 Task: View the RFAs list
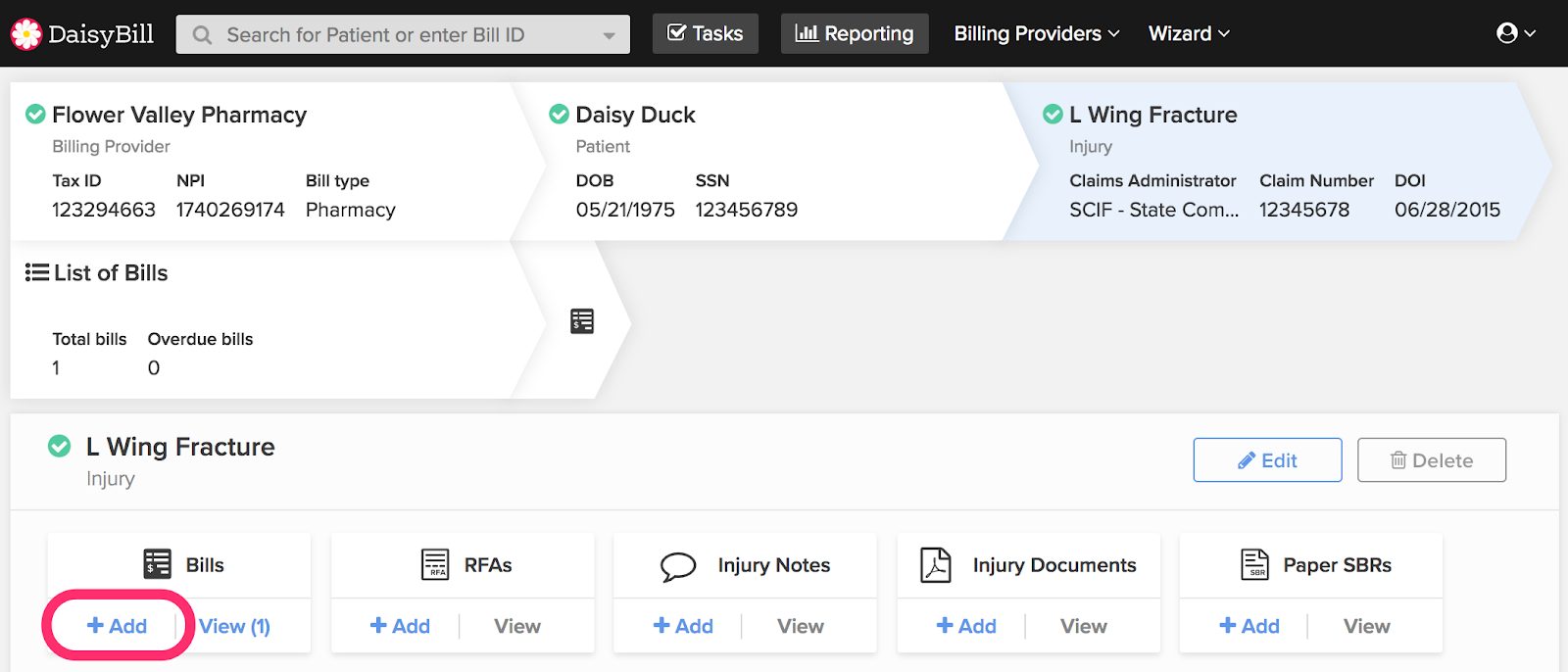pos(517,626)
